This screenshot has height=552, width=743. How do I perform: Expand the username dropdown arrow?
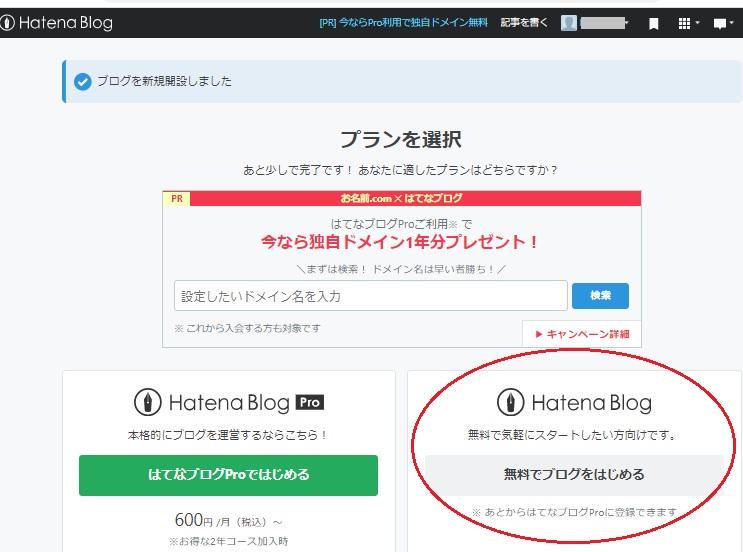[x=626, y=22]
